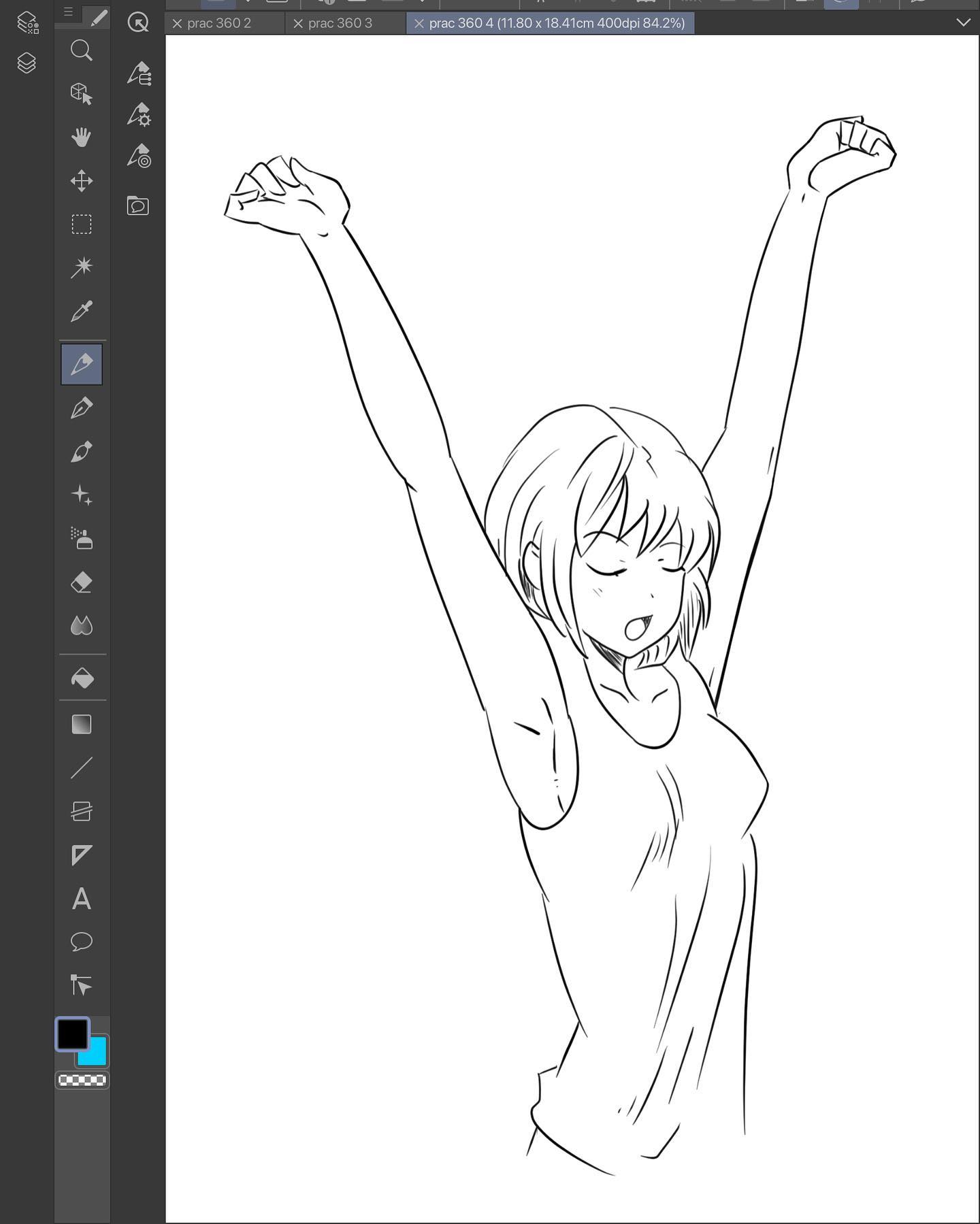
Task: Select the Move Layer tool
Action: coord(82,181)
